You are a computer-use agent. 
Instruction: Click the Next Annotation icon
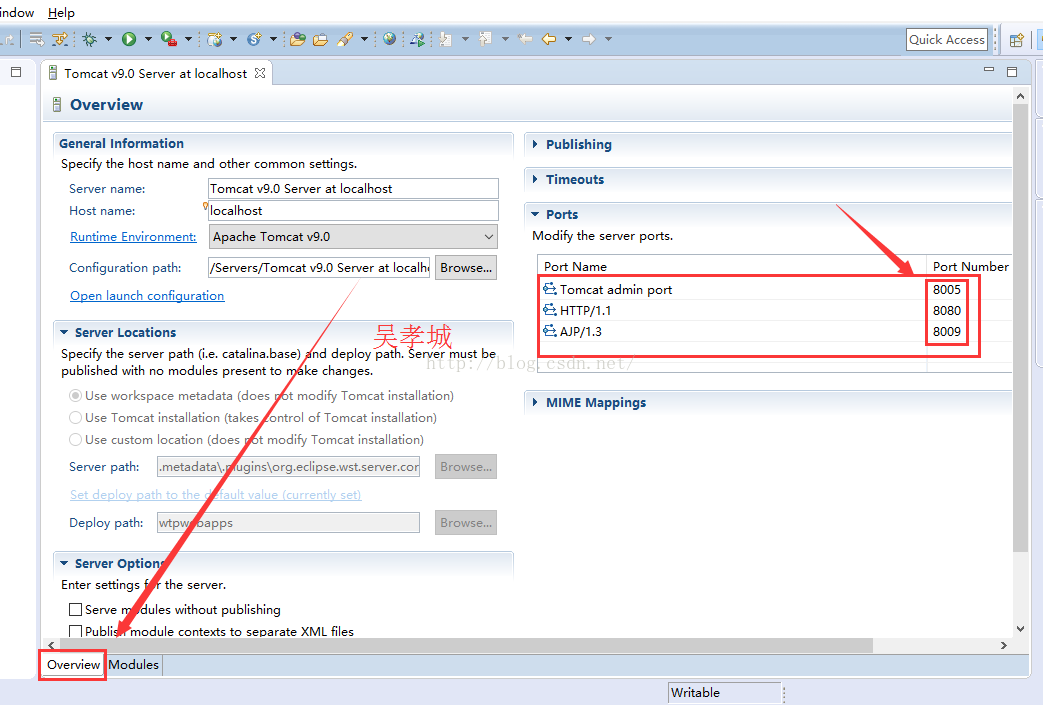click(x=445, y=39)
